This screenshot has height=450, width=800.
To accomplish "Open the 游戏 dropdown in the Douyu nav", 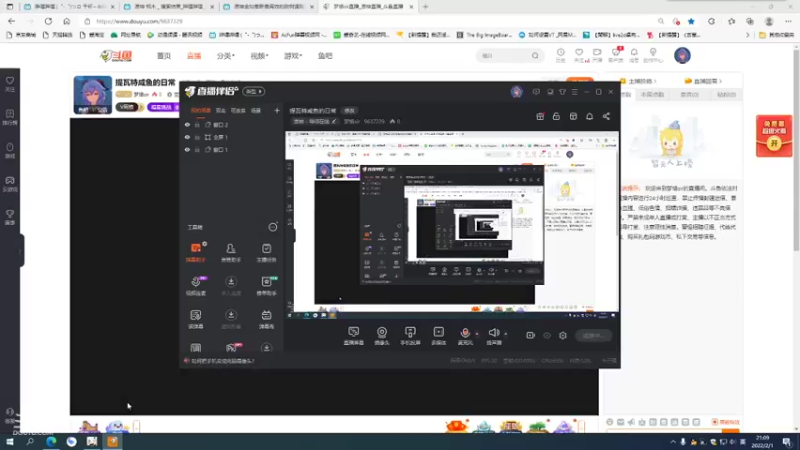I will [293, 56].
